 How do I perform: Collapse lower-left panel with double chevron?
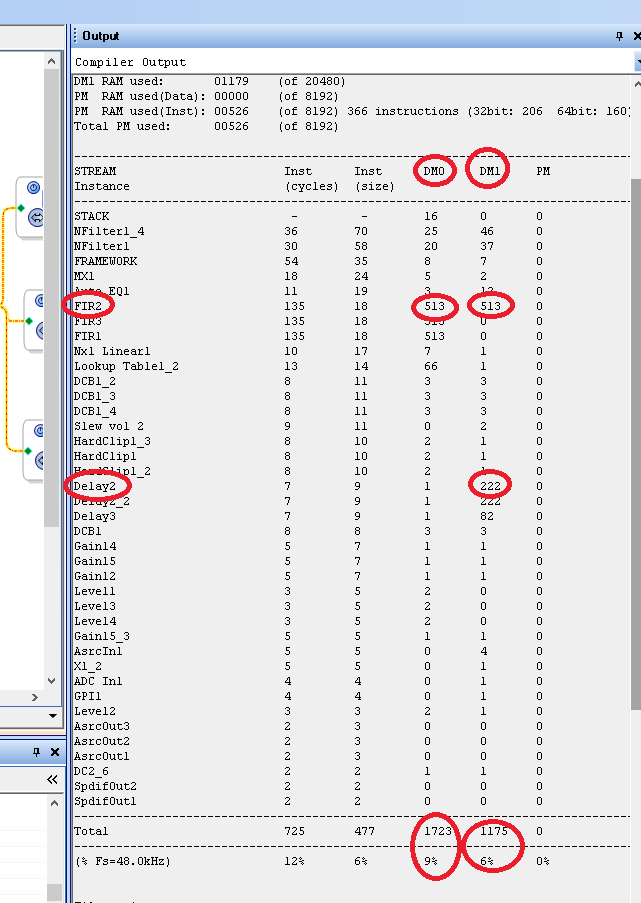[x=53, y=779]
